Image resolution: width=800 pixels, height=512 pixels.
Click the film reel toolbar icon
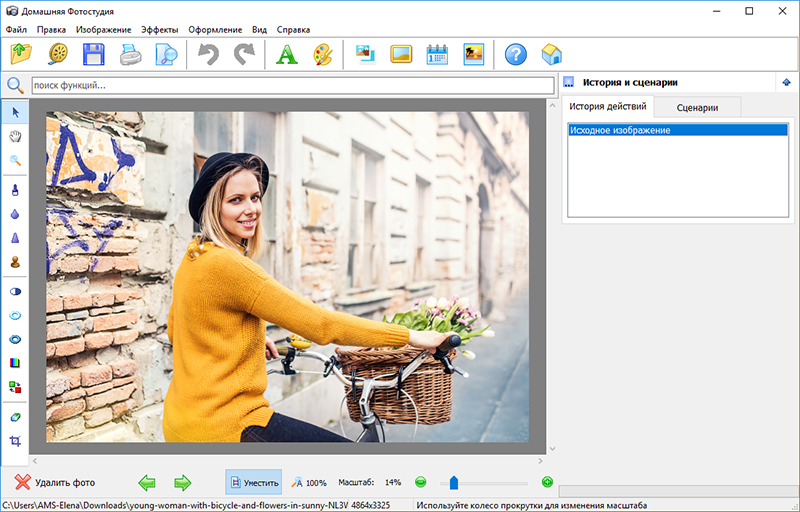(x=58, y=54)
